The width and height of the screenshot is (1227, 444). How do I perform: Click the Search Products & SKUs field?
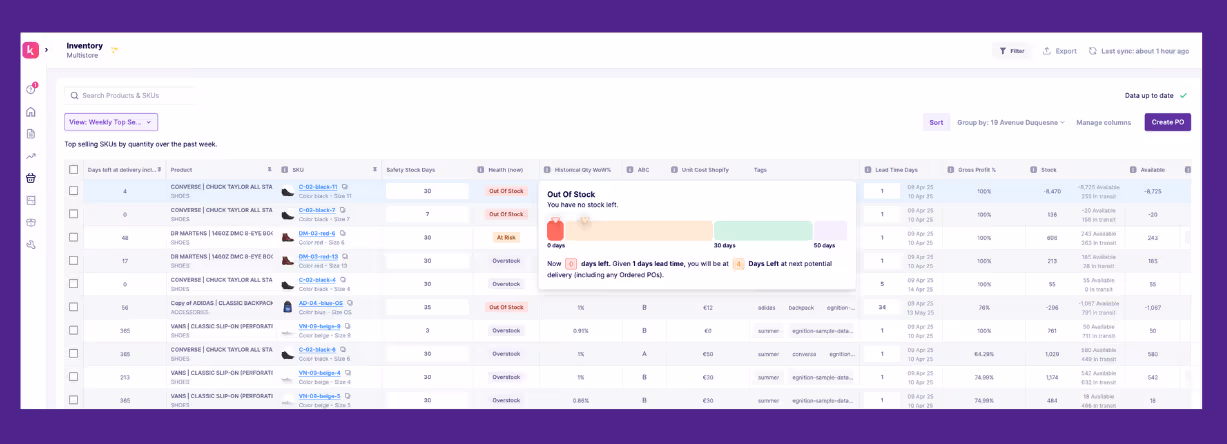tap(130, 95)
